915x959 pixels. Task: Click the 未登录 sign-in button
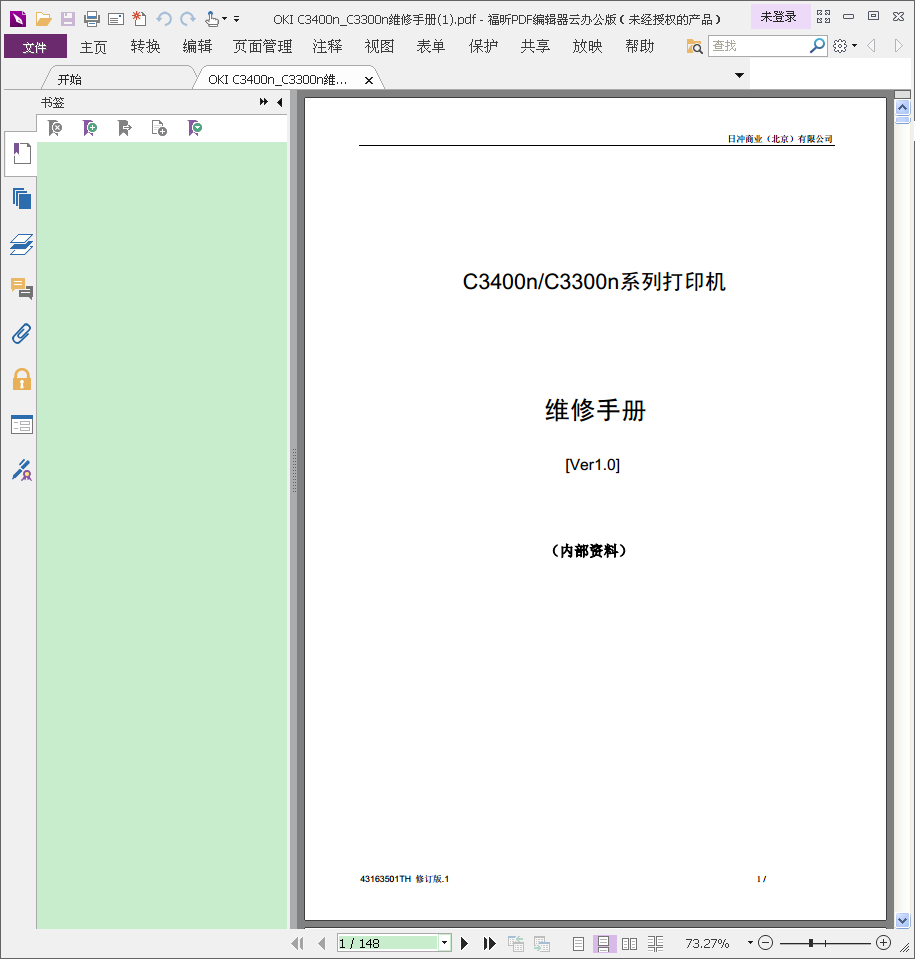[779, 17]
